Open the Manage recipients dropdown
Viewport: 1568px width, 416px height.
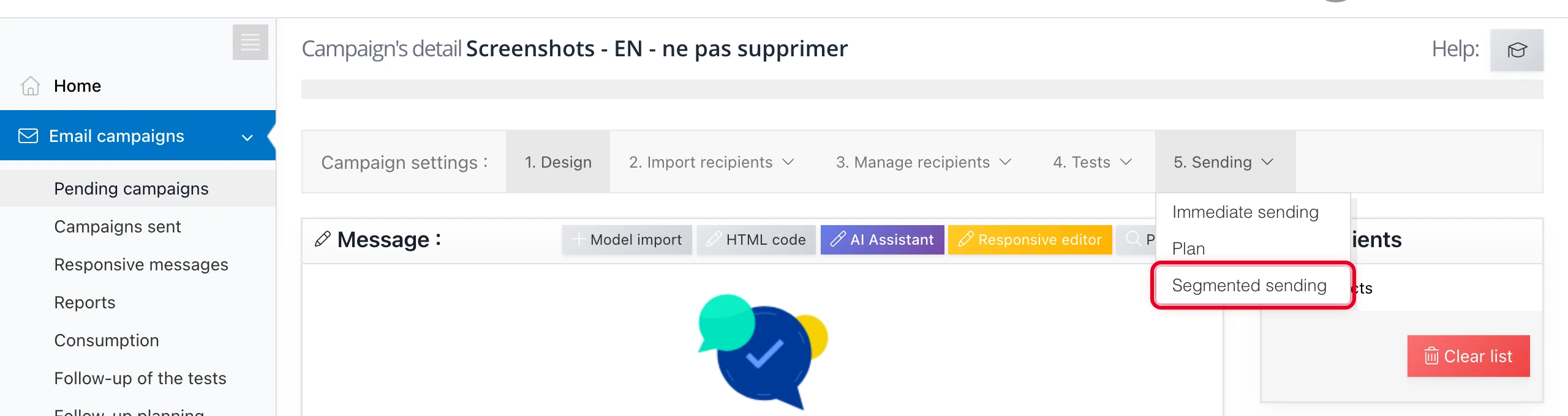coord(1005,162)
